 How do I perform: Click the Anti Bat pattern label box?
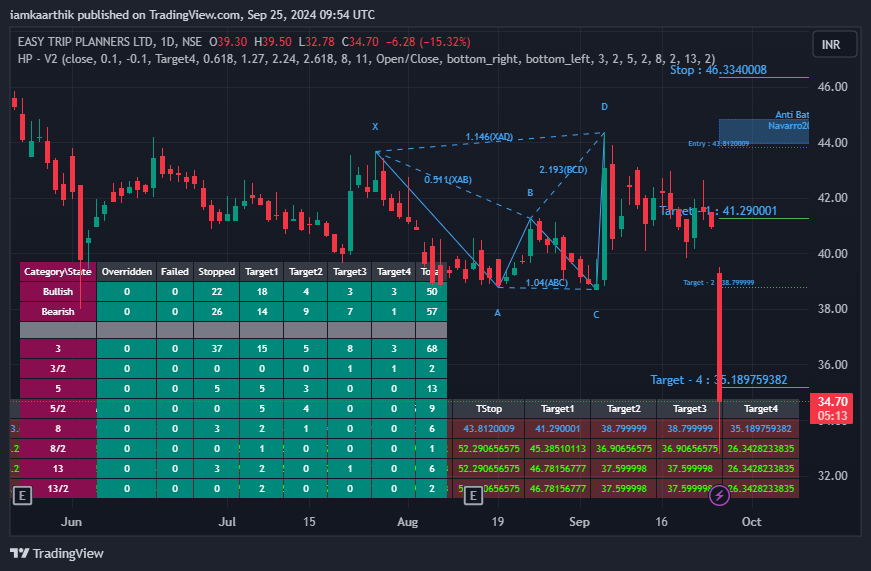coord(764,131)
